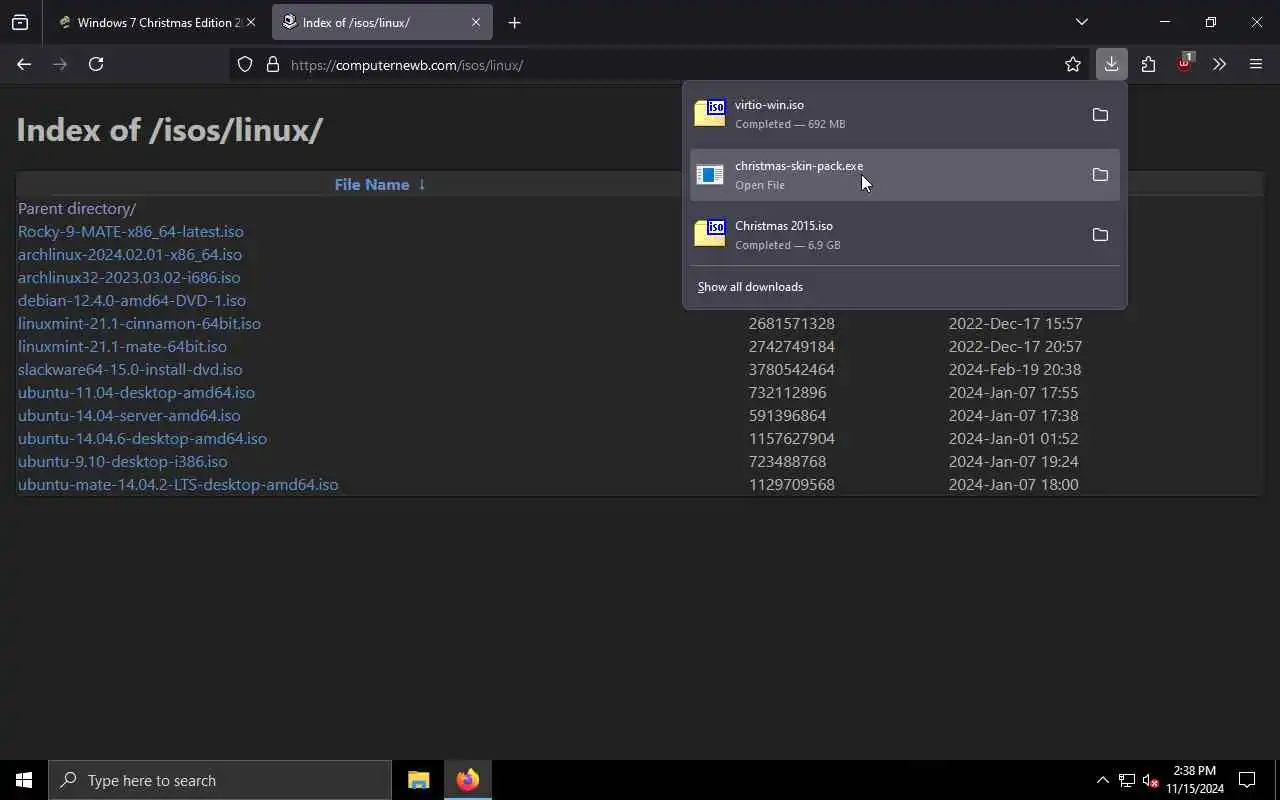List all tabs dropdown chevron
This screenshot has height=800, width=1280.
pyautogui.click(x=1081, y=22)
